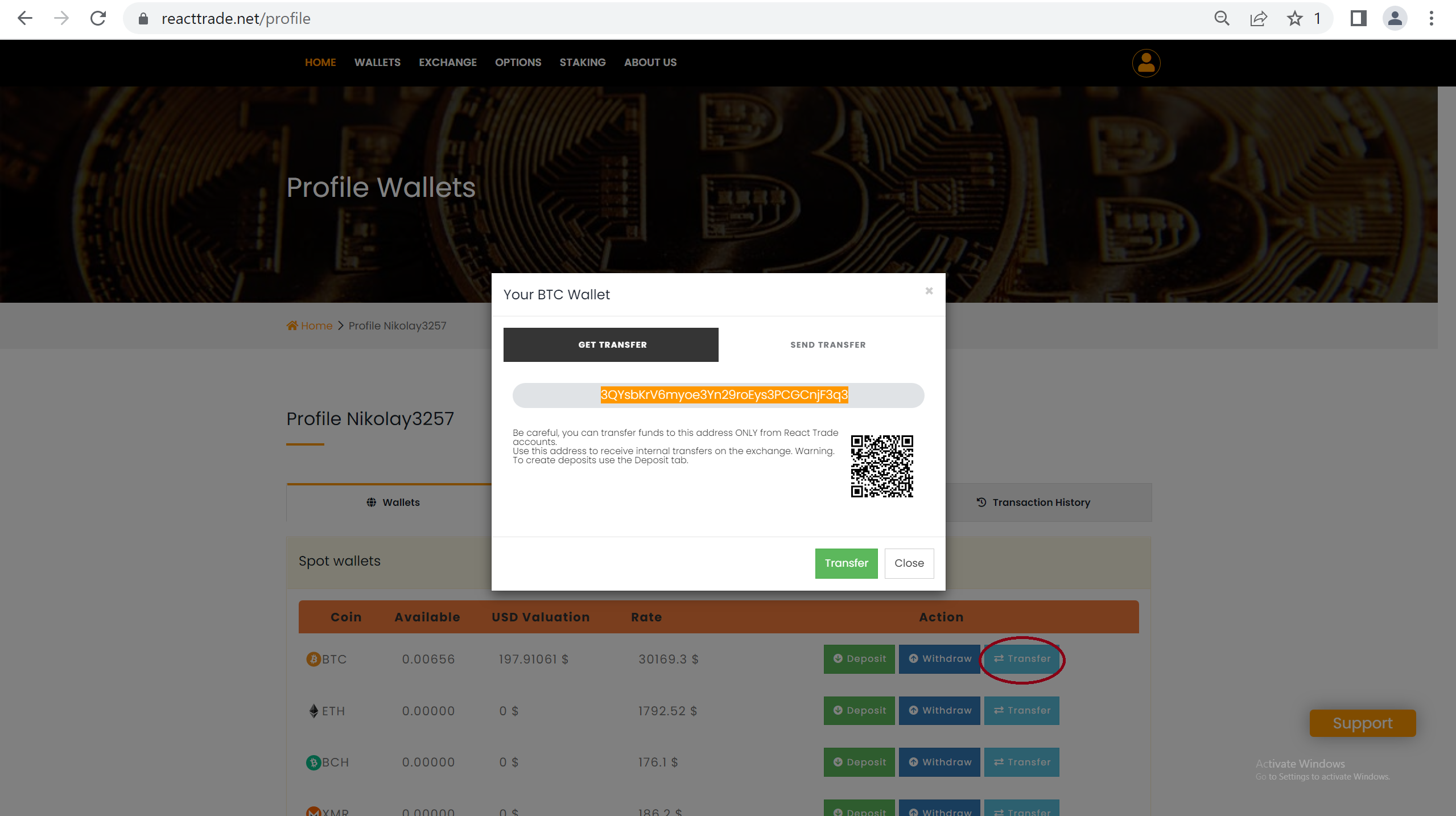The image size is (1456, 816).
Task: Close the BTC Wallet dialog with X
Action: coord(929,291)
